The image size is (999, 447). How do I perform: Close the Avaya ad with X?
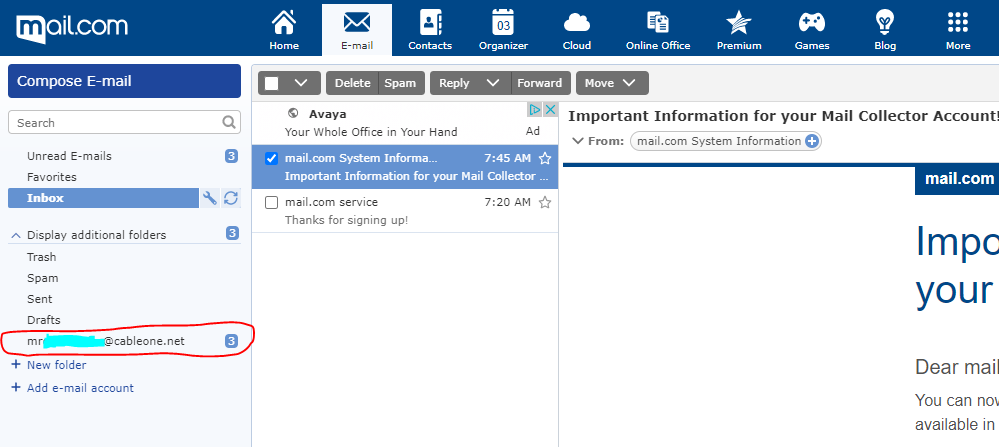pyautogui.click(x=550, y=110)
